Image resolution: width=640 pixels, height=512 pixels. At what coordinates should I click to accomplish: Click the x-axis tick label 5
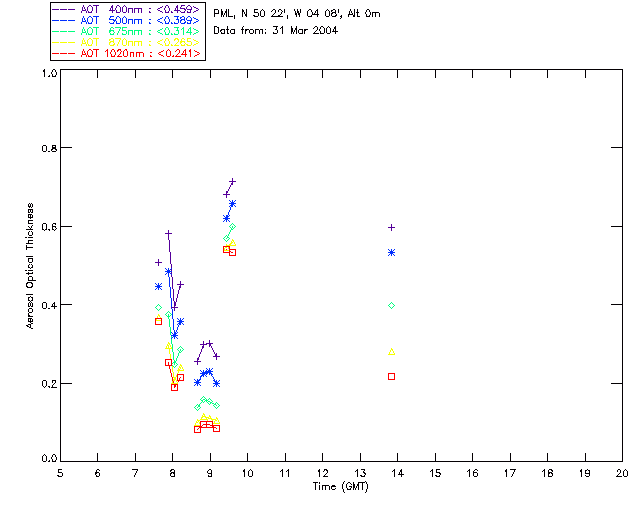60,473
